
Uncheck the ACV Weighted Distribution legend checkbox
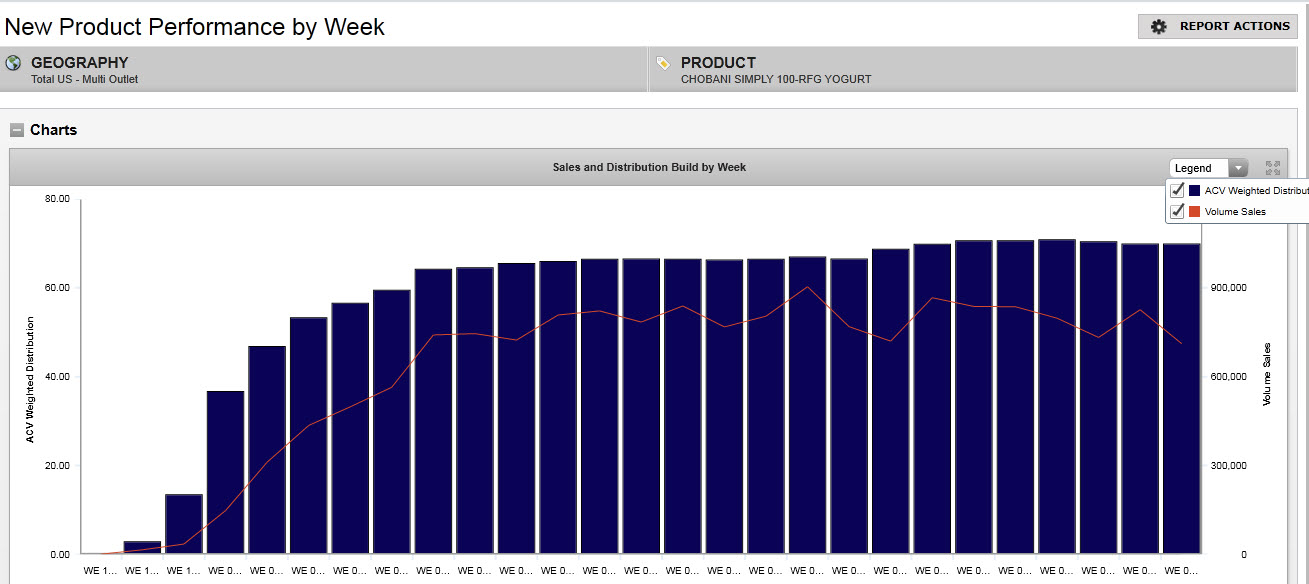[x=1178, y=190]
